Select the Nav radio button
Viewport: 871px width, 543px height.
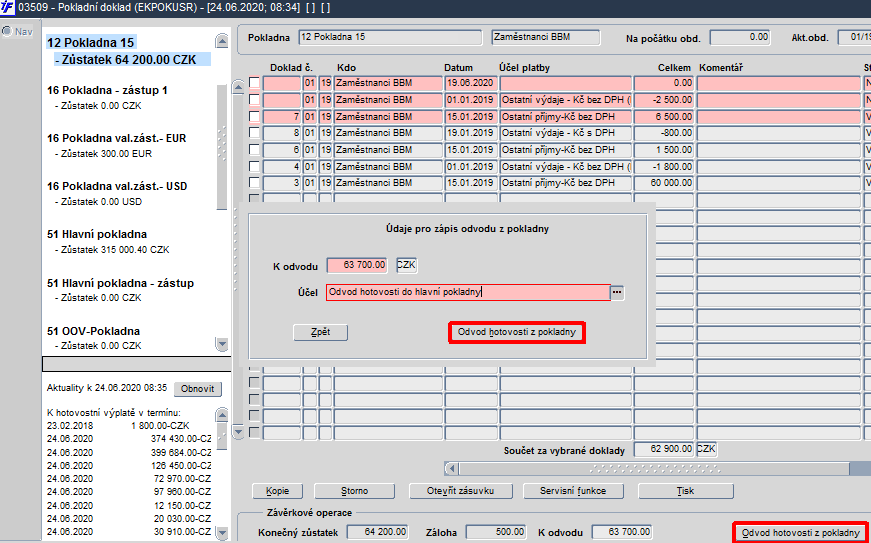point(7,32)
